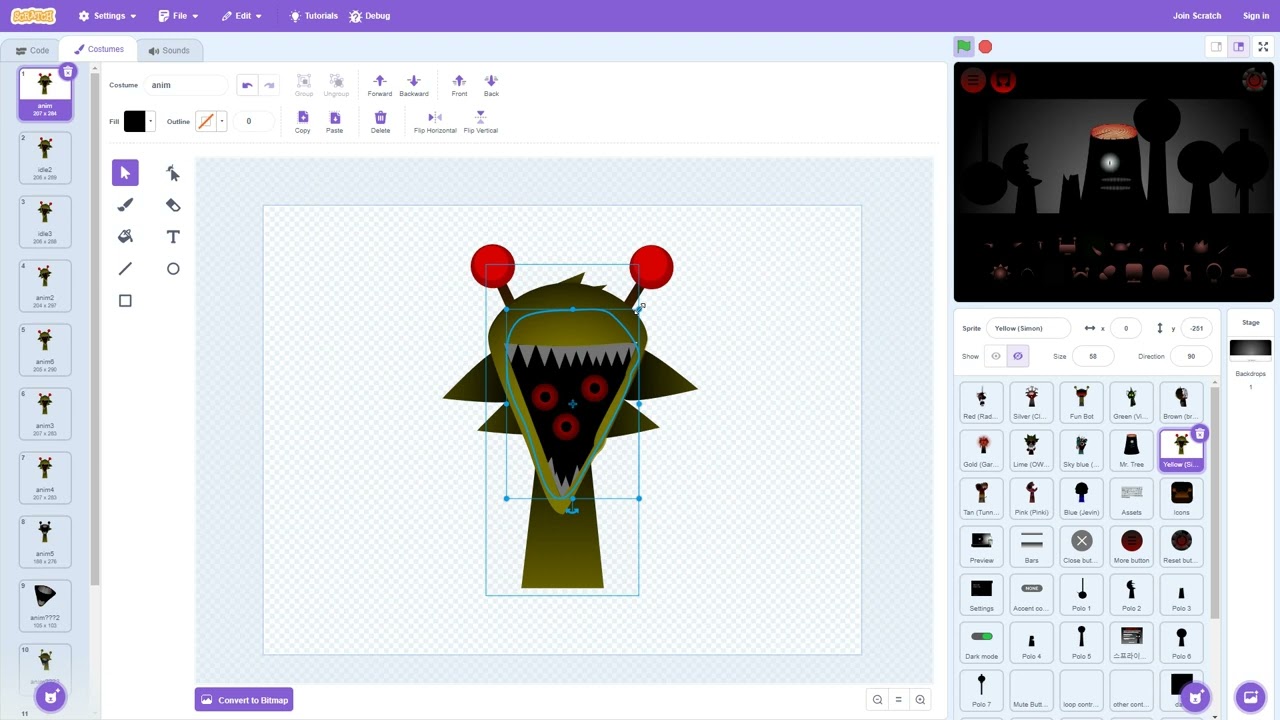Click the Outline no-color swatch

(206, 121)
